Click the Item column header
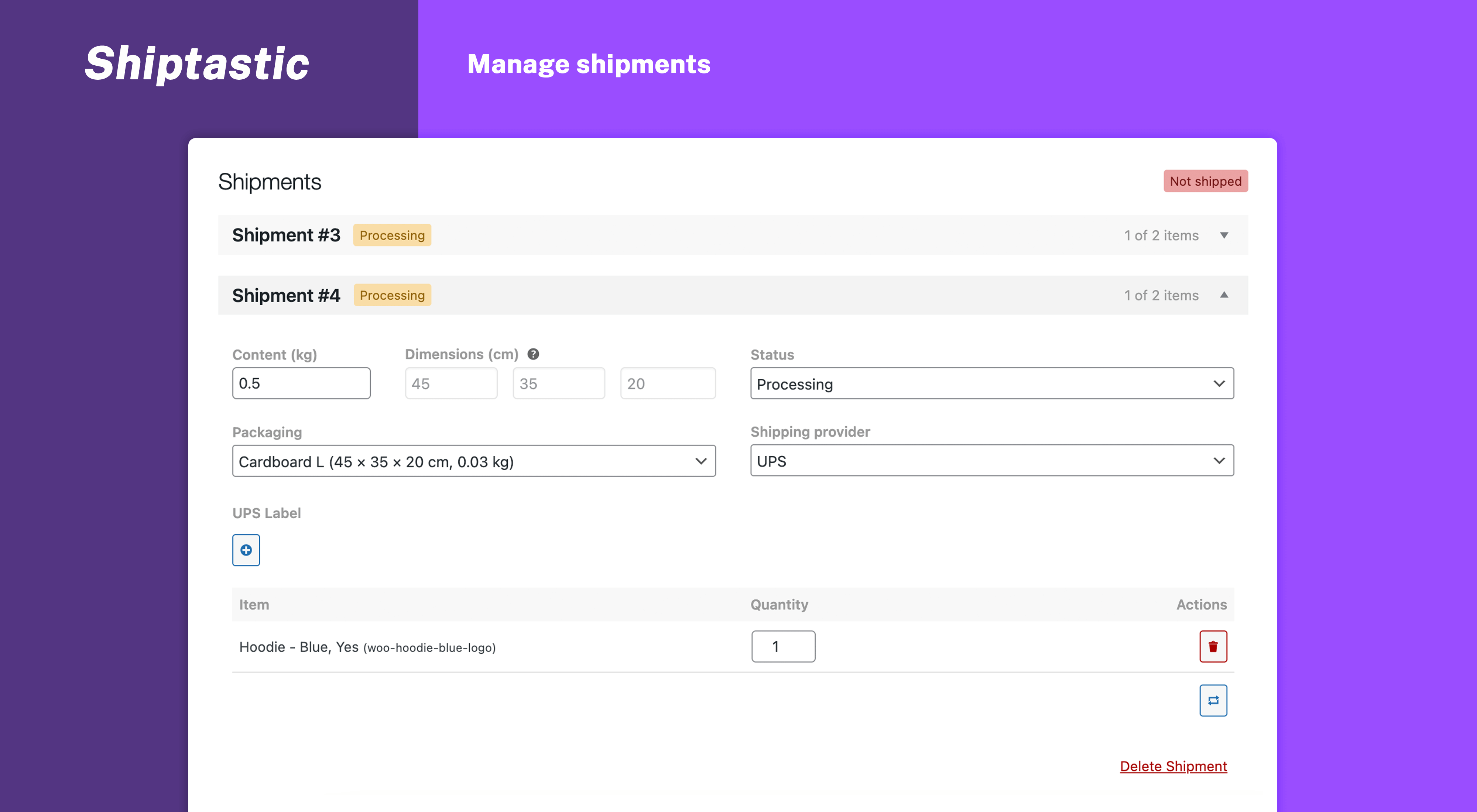This screenshot has height=812, width=1477. pyautogui.click(x=254, y=605)
